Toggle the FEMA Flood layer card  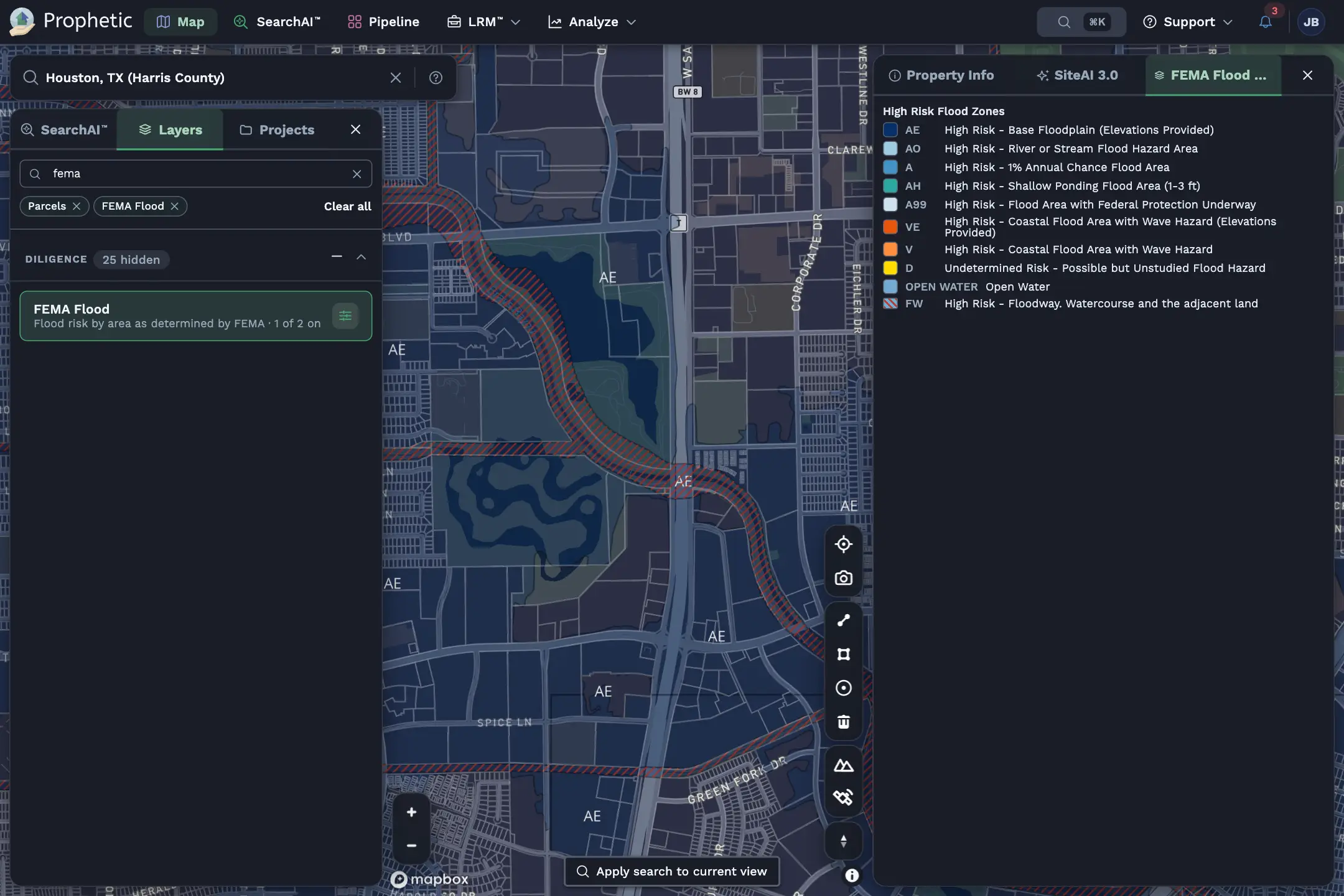coord(196,316)
